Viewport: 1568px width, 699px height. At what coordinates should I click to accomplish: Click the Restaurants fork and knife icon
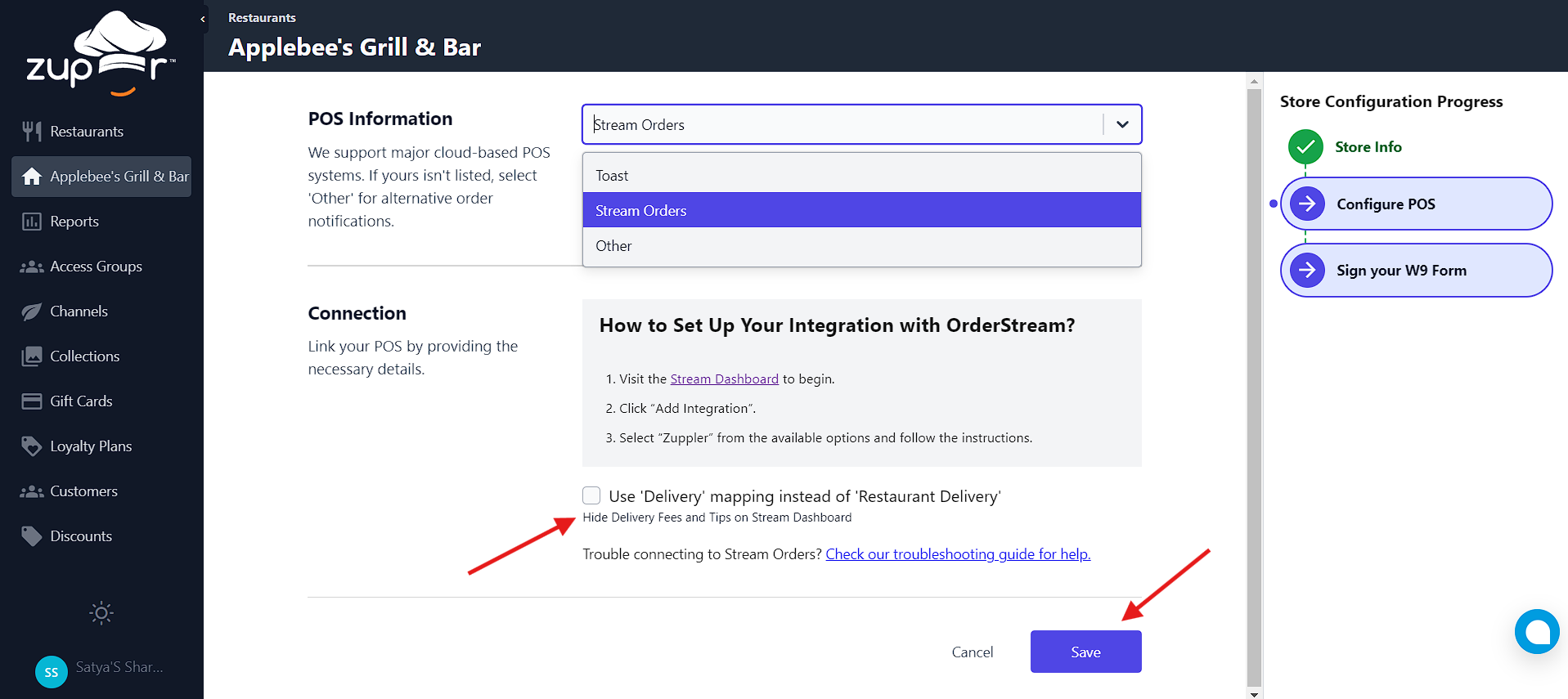pyautogui.click(x=32, y=132)
